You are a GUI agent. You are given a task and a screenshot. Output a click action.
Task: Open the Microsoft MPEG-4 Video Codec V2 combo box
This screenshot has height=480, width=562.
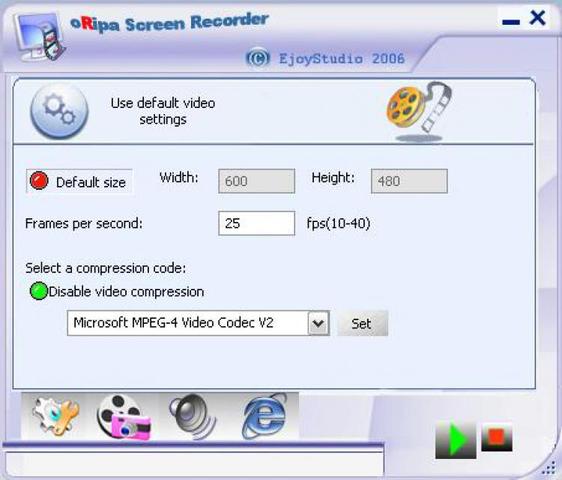pyautogui.click(x=198, y=323)
